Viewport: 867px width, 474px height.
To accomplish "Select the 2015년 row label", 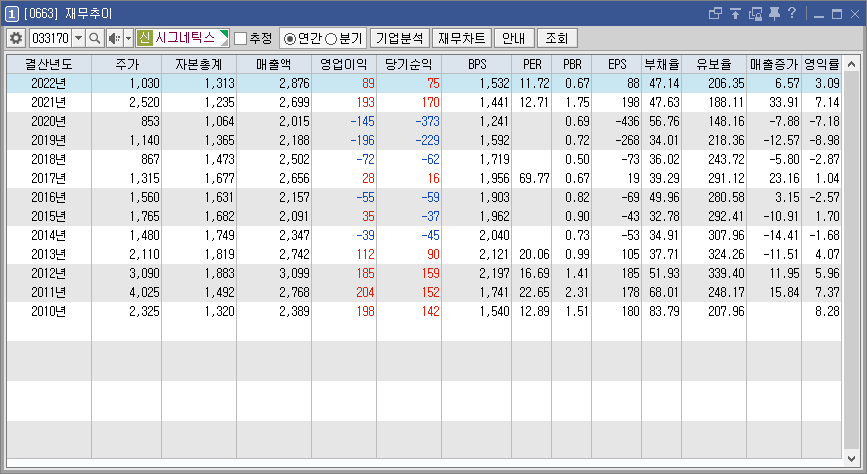I will pyautogui.click(x=49, y=216).
